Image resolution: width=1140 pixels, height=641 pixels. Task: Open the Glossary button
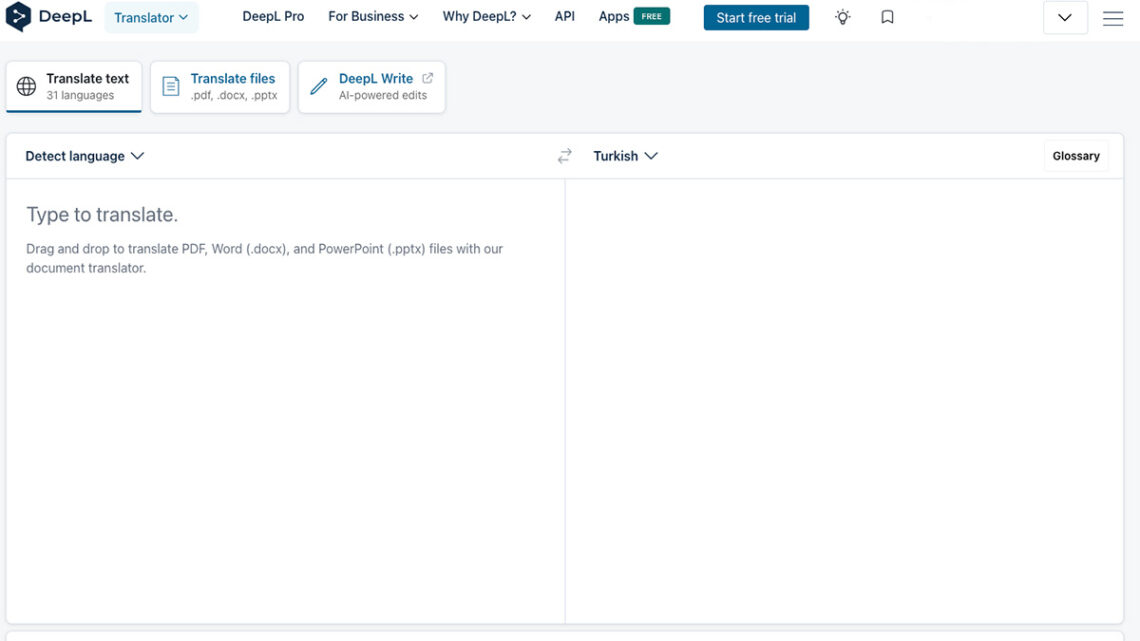1076,156
